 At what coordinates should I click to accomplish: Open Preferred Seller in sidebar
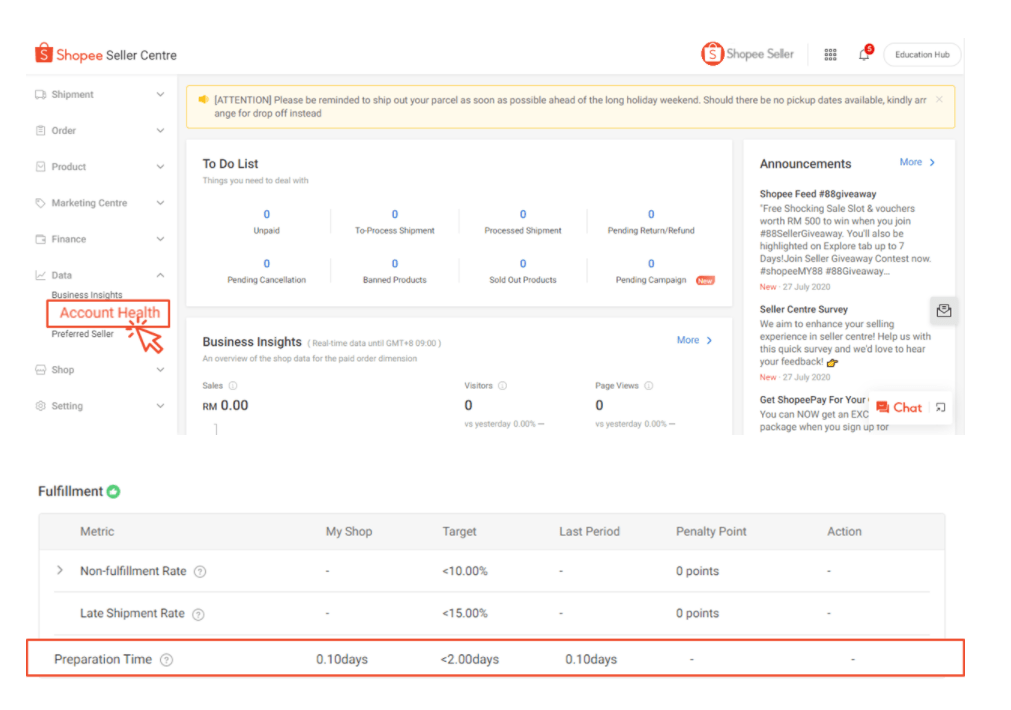82,333
